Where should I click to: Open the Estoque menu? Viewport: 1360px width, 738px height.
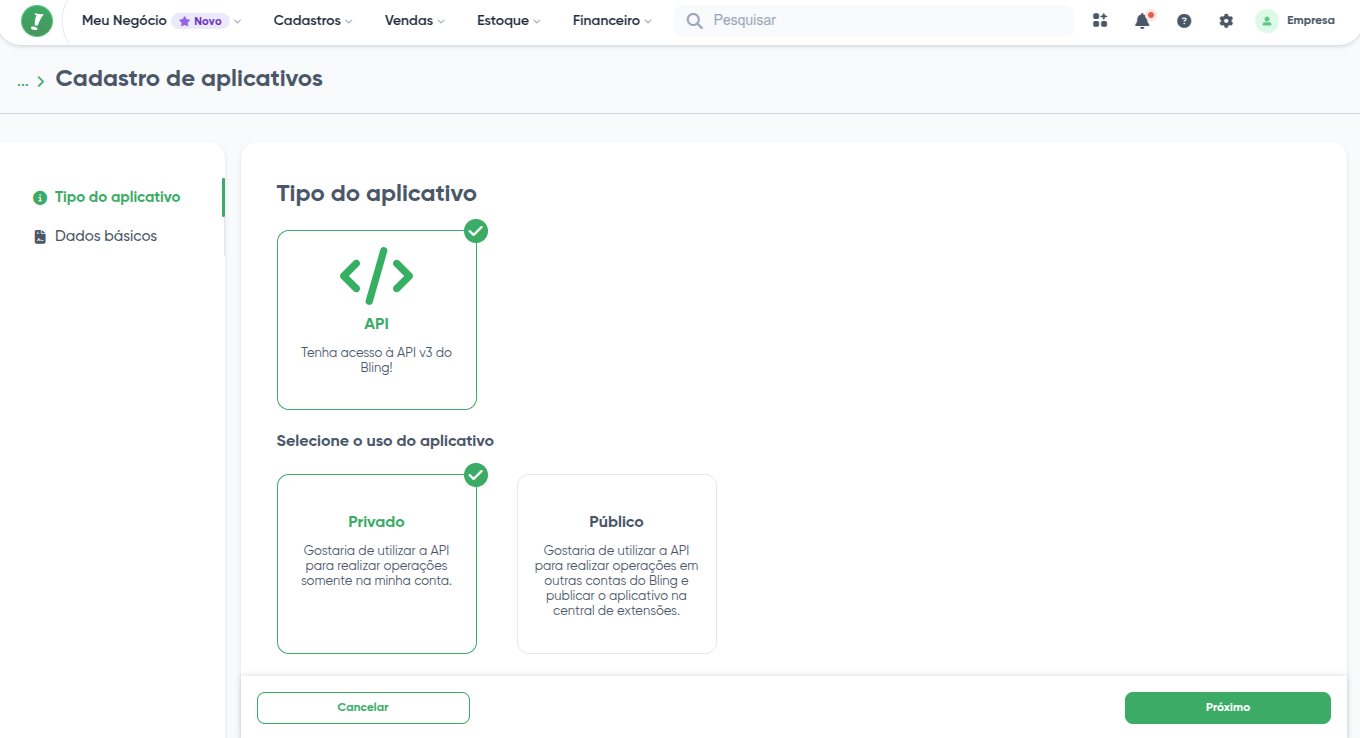coord(508,21)
